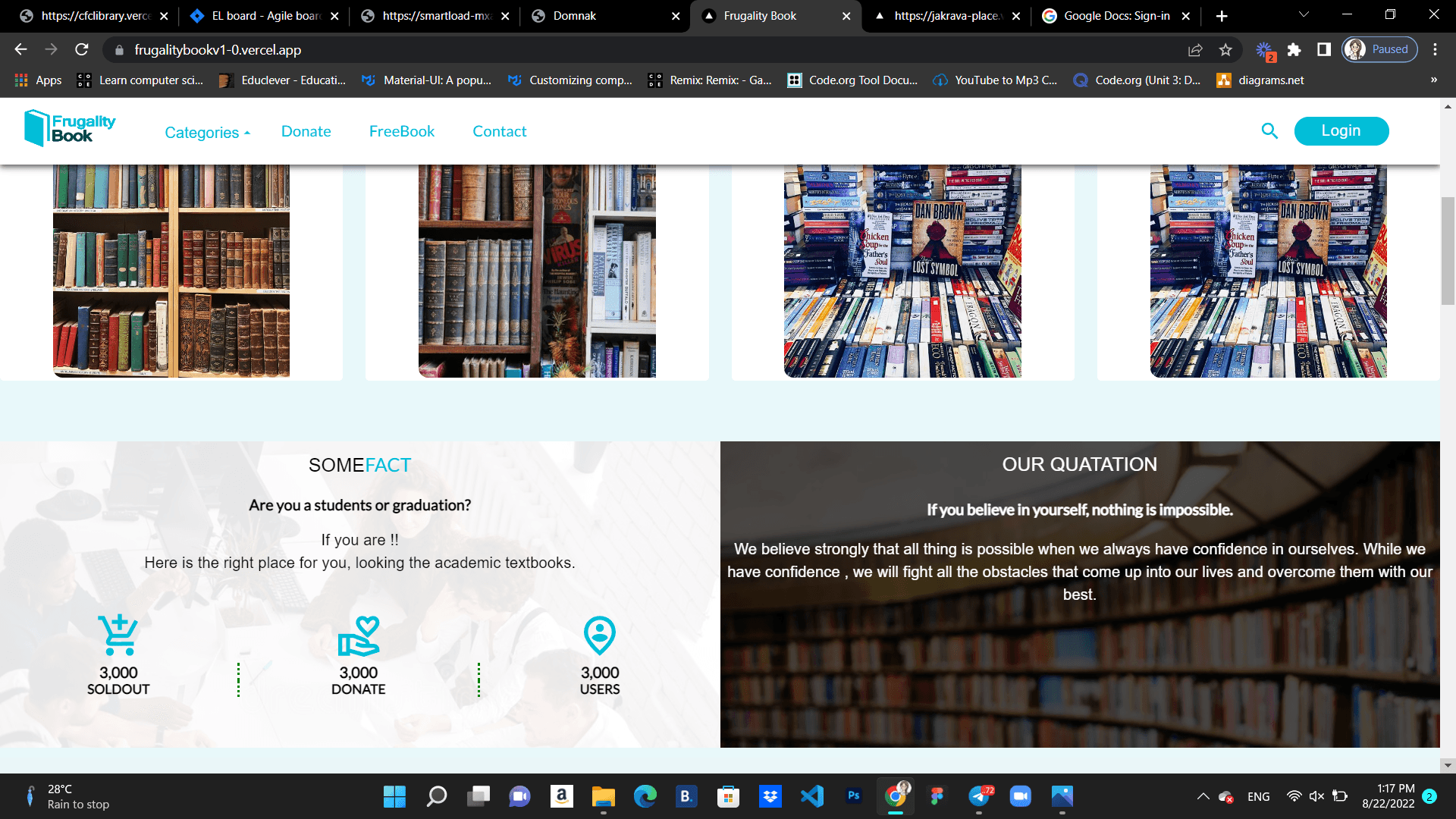
Task: Reload the page with the refresh icon
Action: [x=82, y=49]
